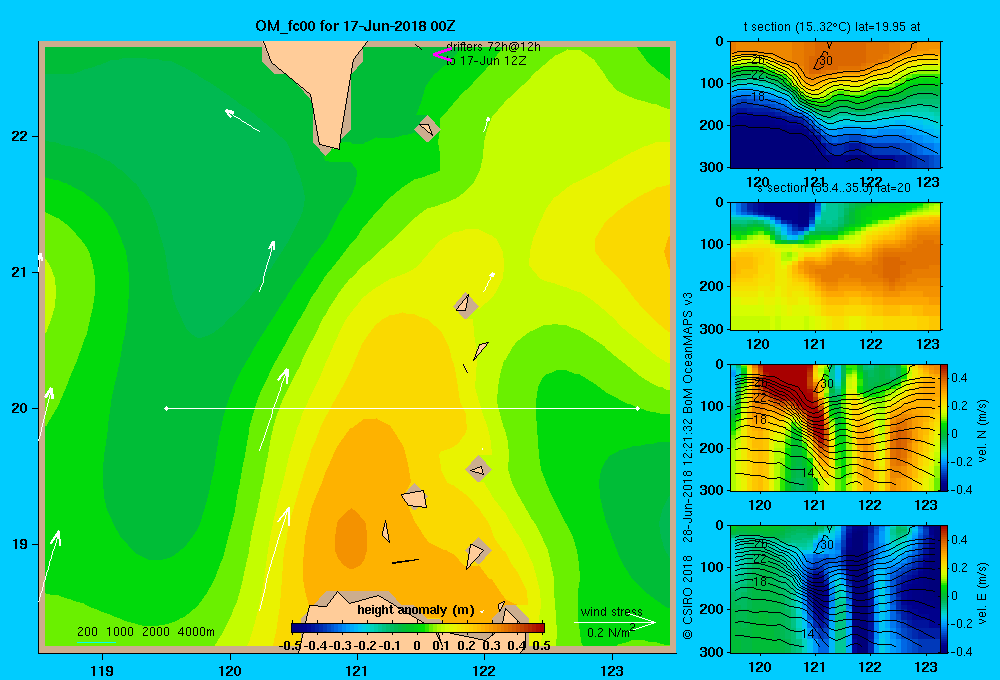Click the CSIRO BoM OceanMAPS v3 copyright text

(688, 466)
